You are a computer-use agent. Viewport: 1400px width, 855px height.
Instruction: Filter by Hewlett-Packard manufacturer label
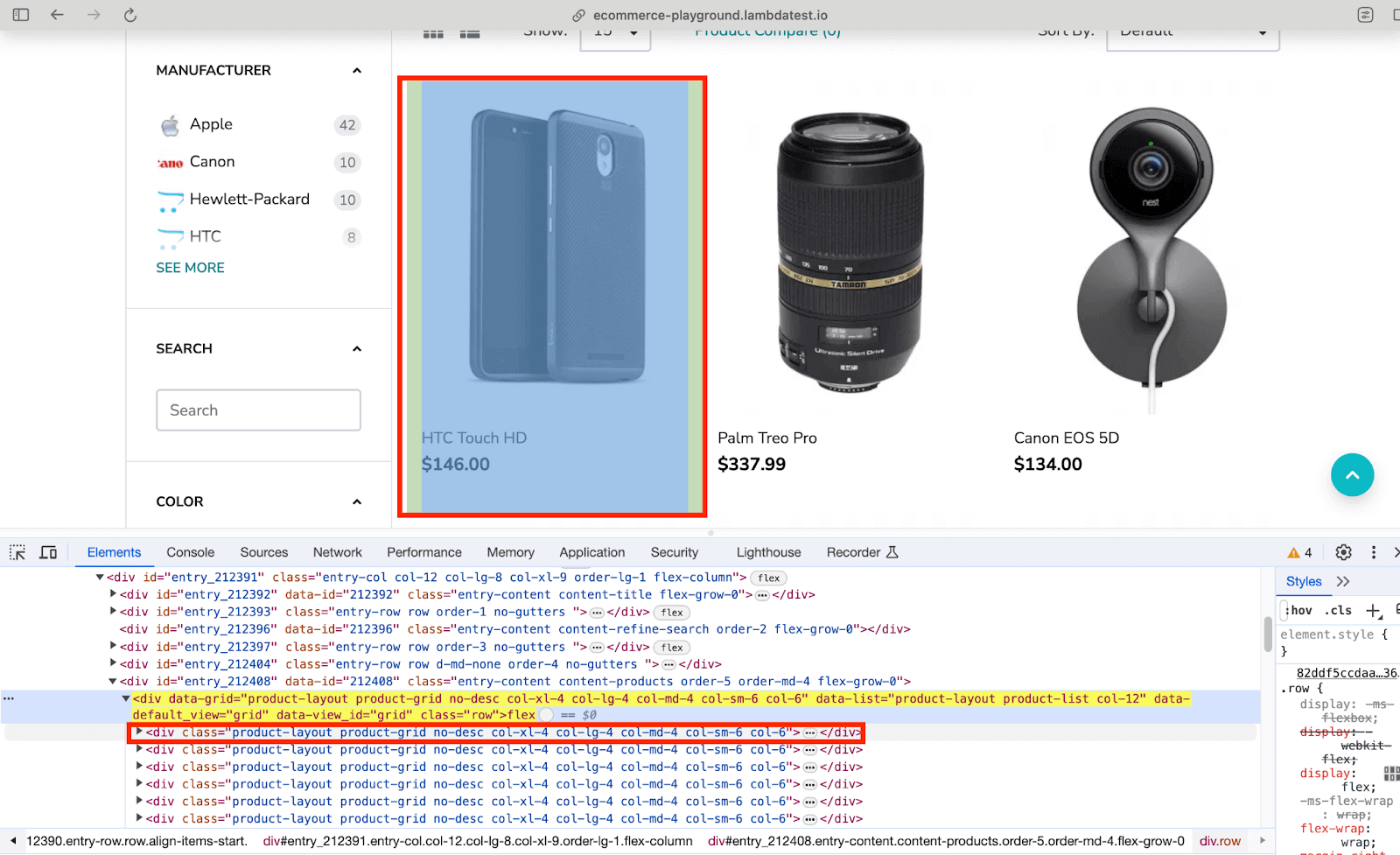249,199
